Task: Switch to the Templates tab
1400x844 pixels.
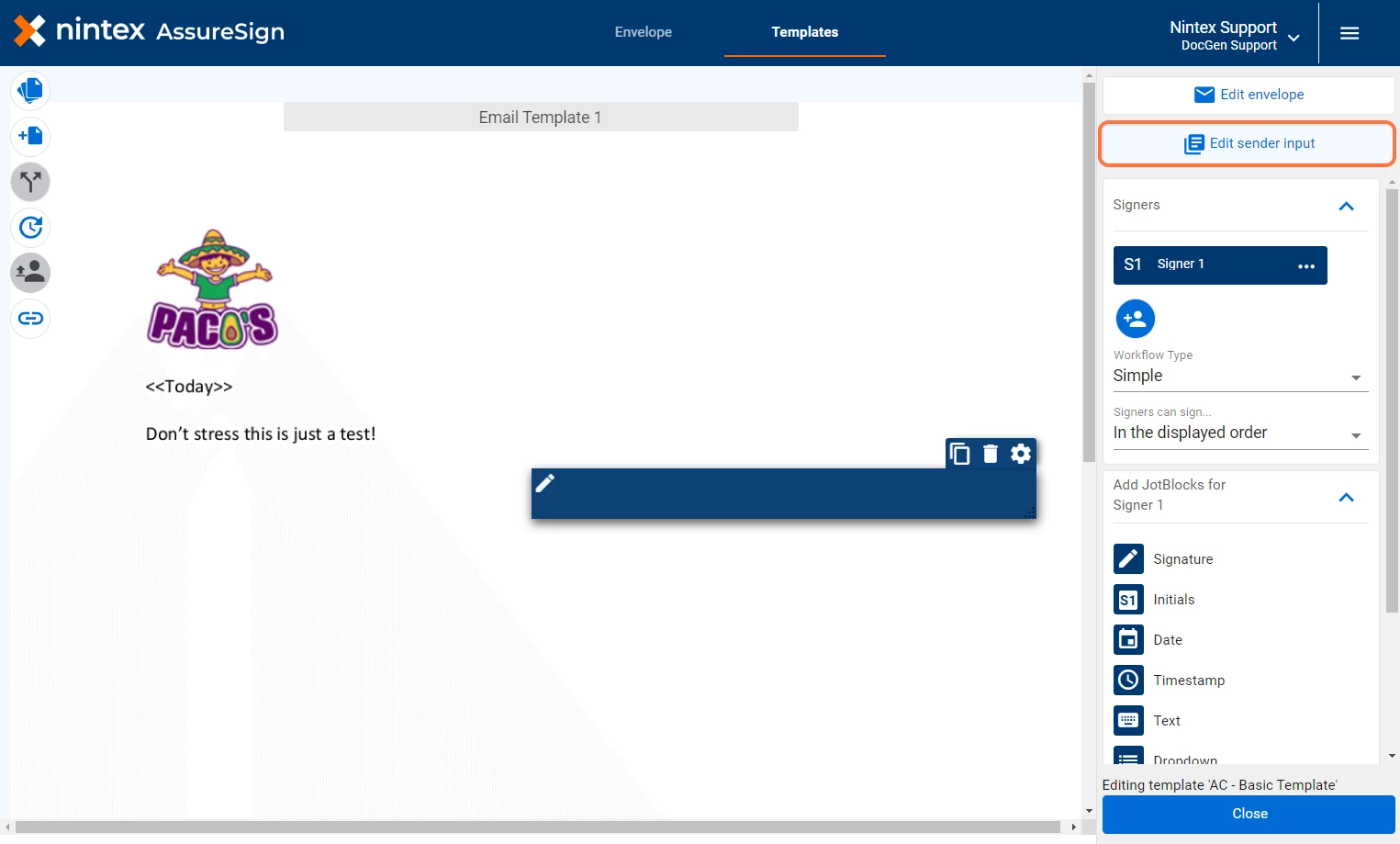Action: click(805, 32)
